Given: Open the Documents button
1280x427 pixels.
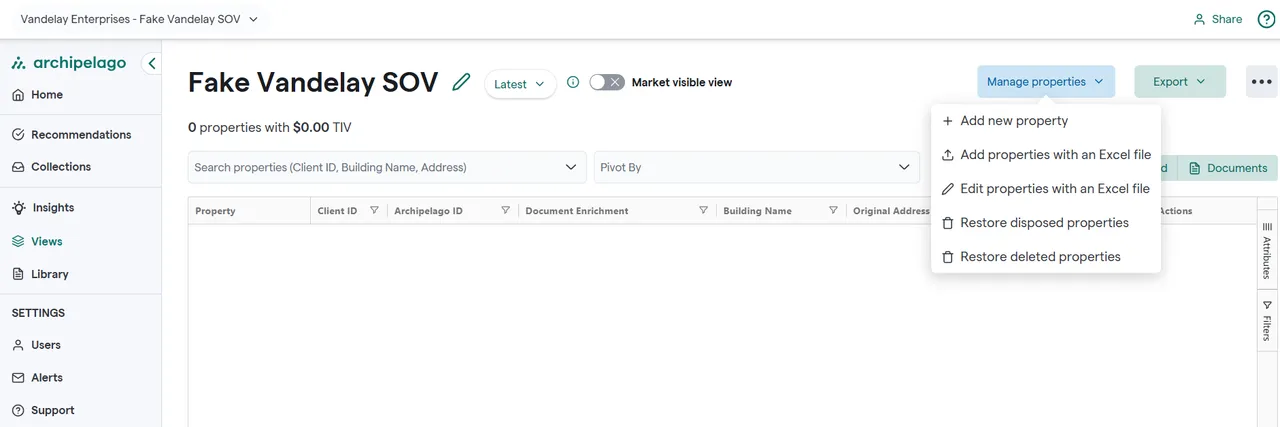Looking at the screenshot, I should click(x=1228, y=168).
